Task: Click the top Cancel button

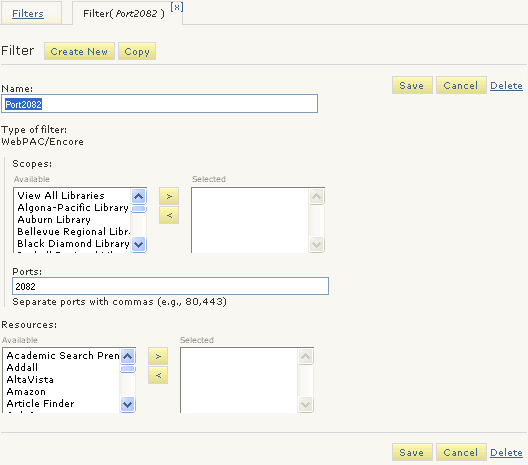Action: 461,85
